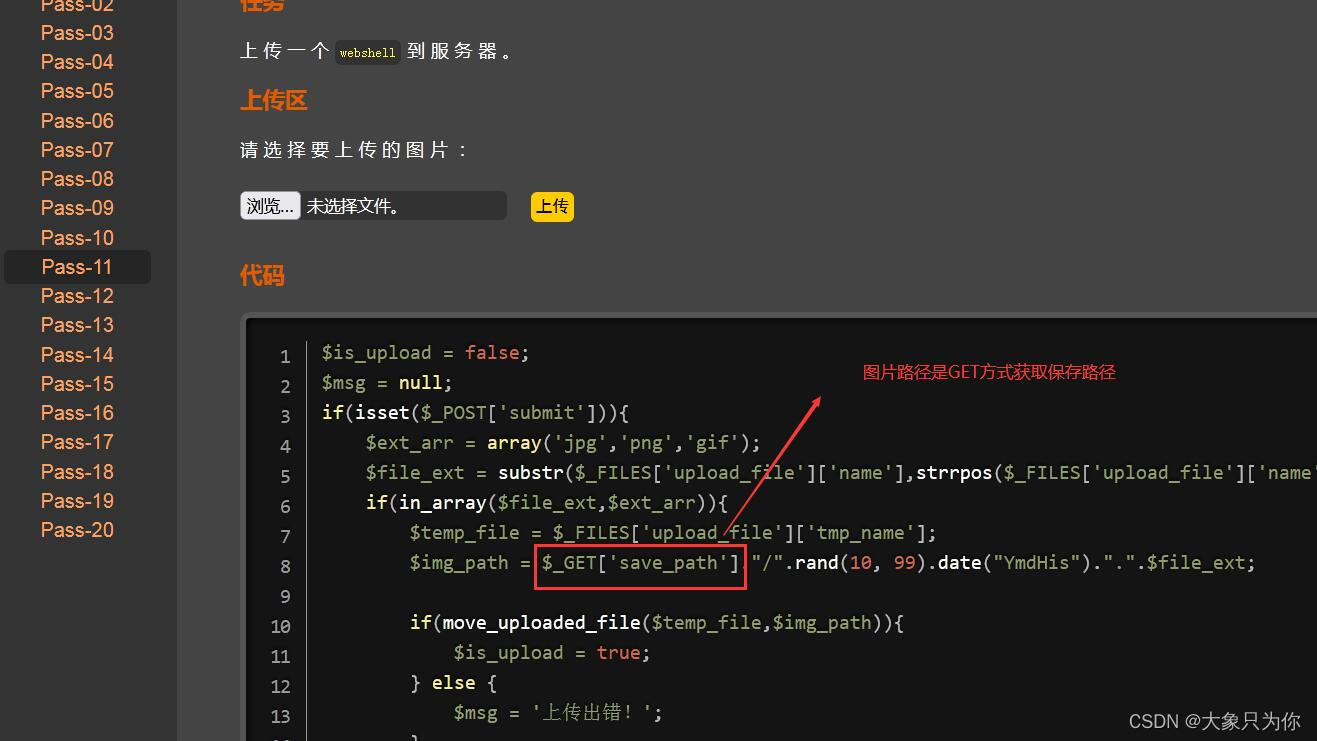Click $_GET['save_path'] in line 8
Image resolution: width=1317 pixels, height=741 pixels.
(x=640, y=563)
